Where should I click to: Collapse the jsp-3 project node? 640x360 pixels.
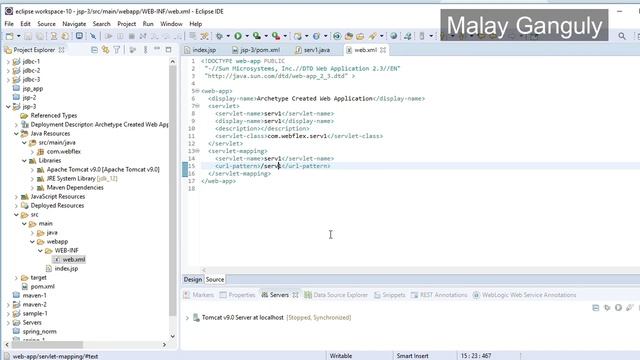click(8, 107)
